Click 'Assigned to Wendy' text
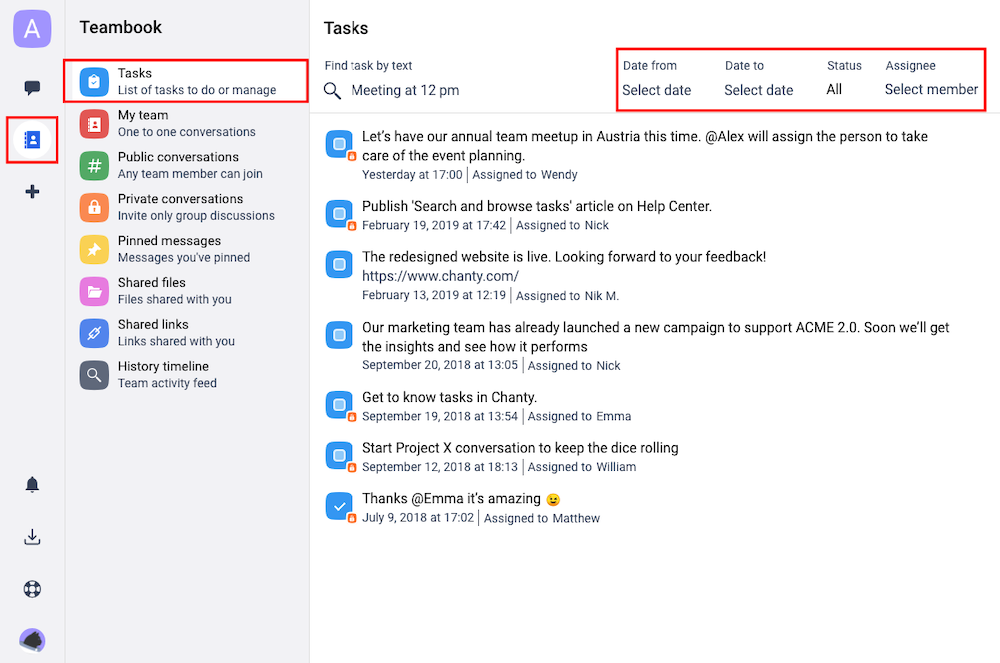 524,175
